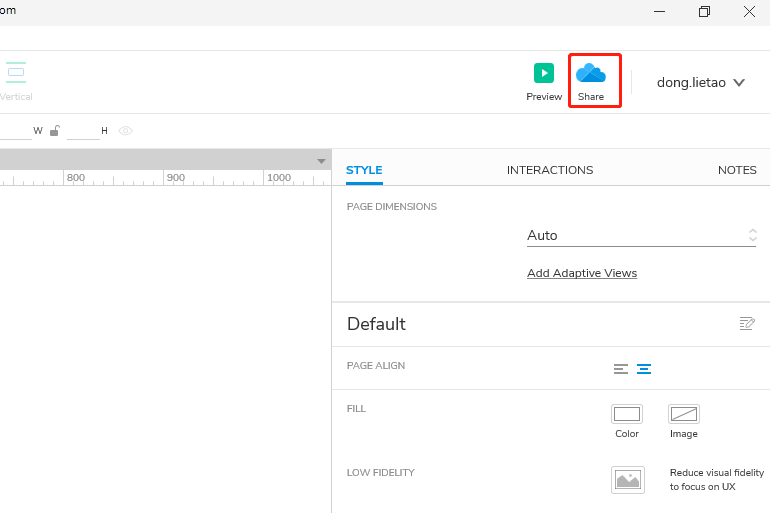770x513 pixels.
Task: Open the Fill Color swatch
Action: tap(627, 414)
